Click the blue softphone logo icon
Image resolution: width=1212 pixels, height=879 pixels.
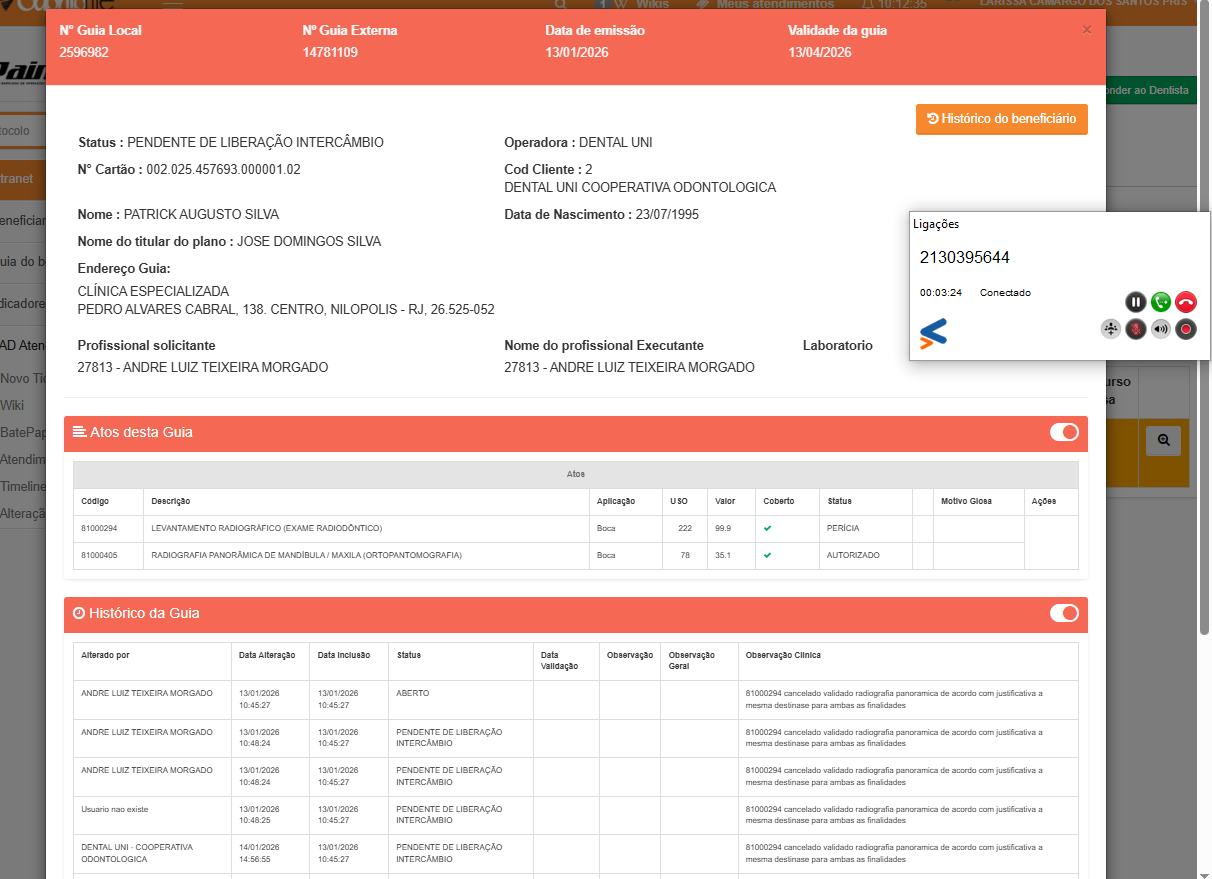click(x=933, y=334)
